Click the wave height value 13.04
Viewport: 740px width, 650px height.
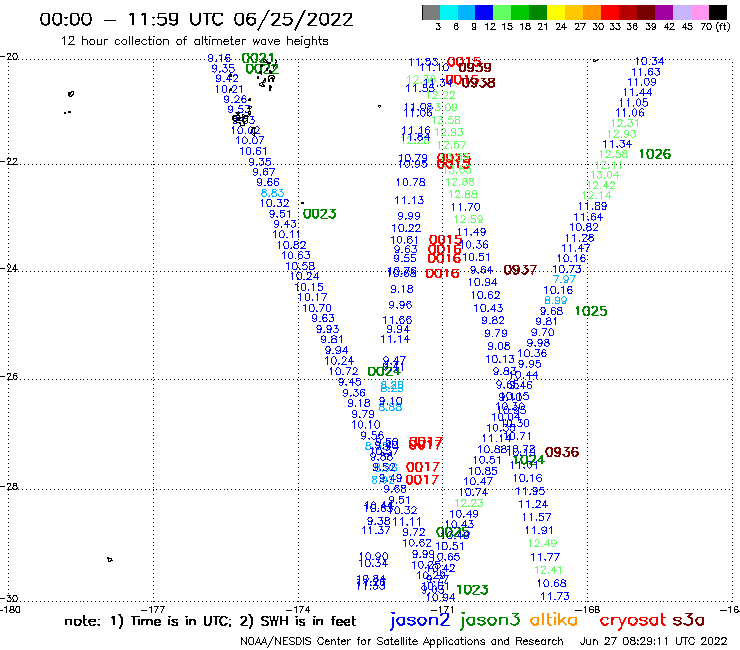[605, 175]
